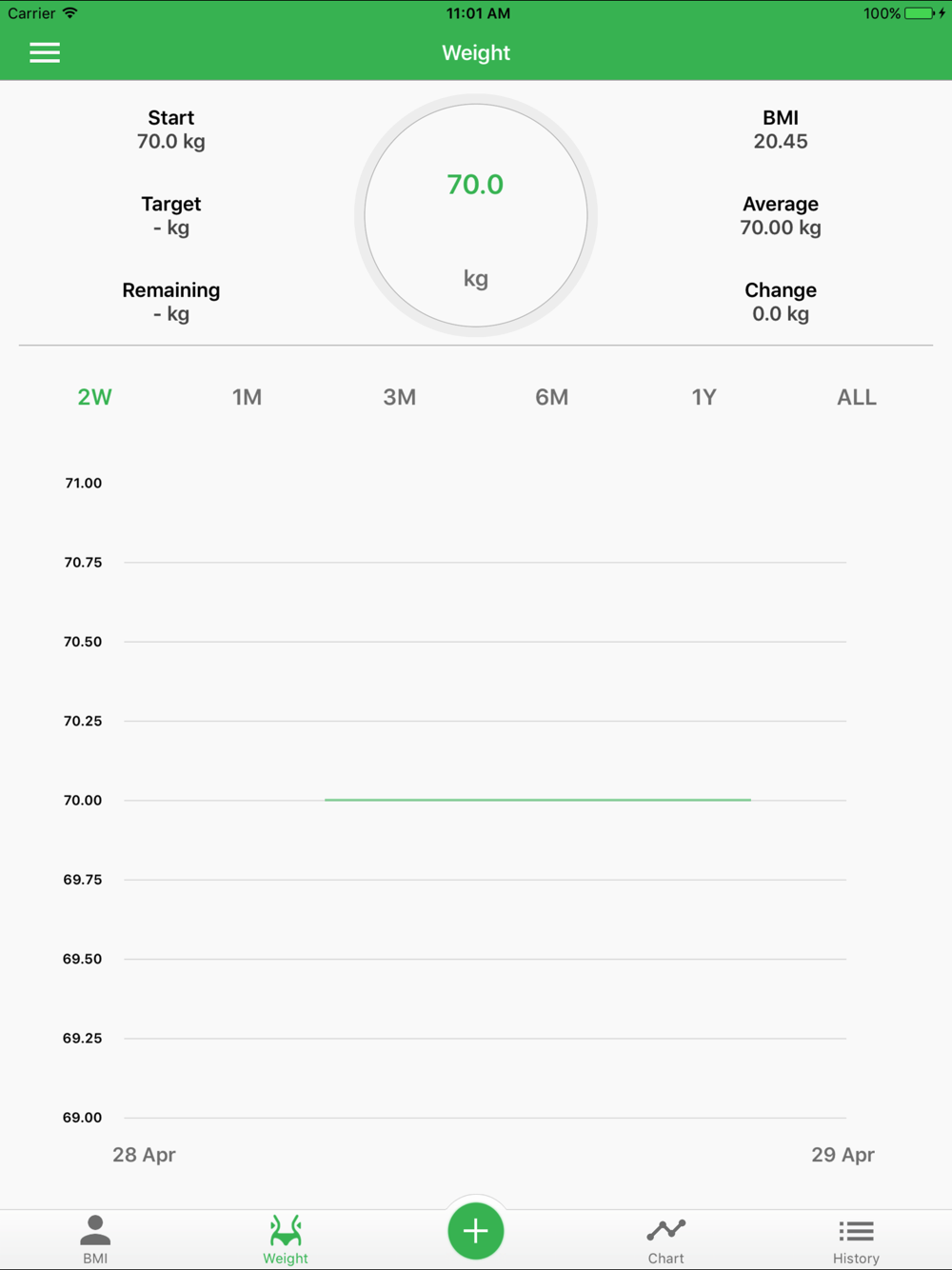This screenshot has width=952, height=1270.
Task: Switch to the 1Y time range
Action: tap(704, 397)
